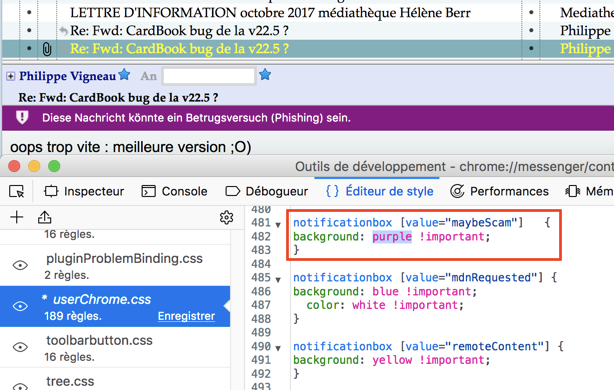Screen dimensions: 614x390
Task: Switch to the Console tab
Action: (174, 191)
